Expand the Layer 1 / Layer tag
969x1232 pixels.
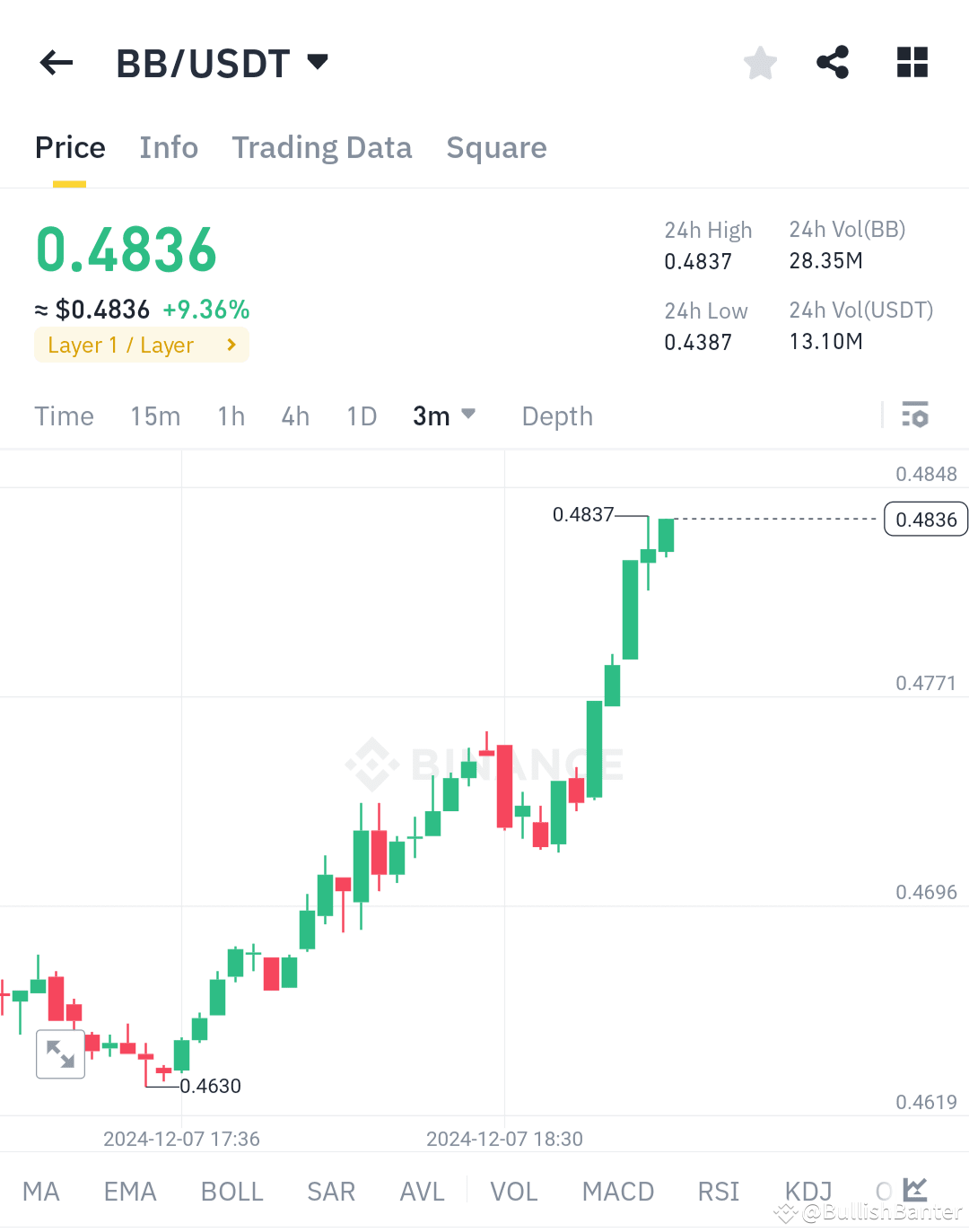(141, 345)
